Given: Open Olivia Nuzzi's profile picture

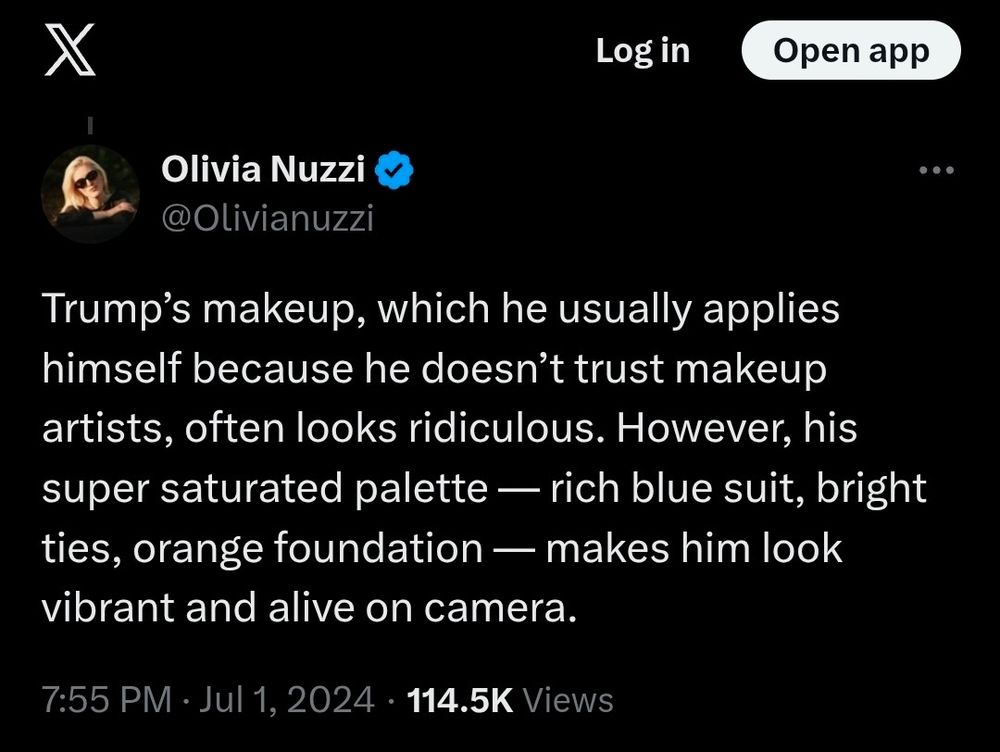Looking at the screenshot, I should [90, 194].
